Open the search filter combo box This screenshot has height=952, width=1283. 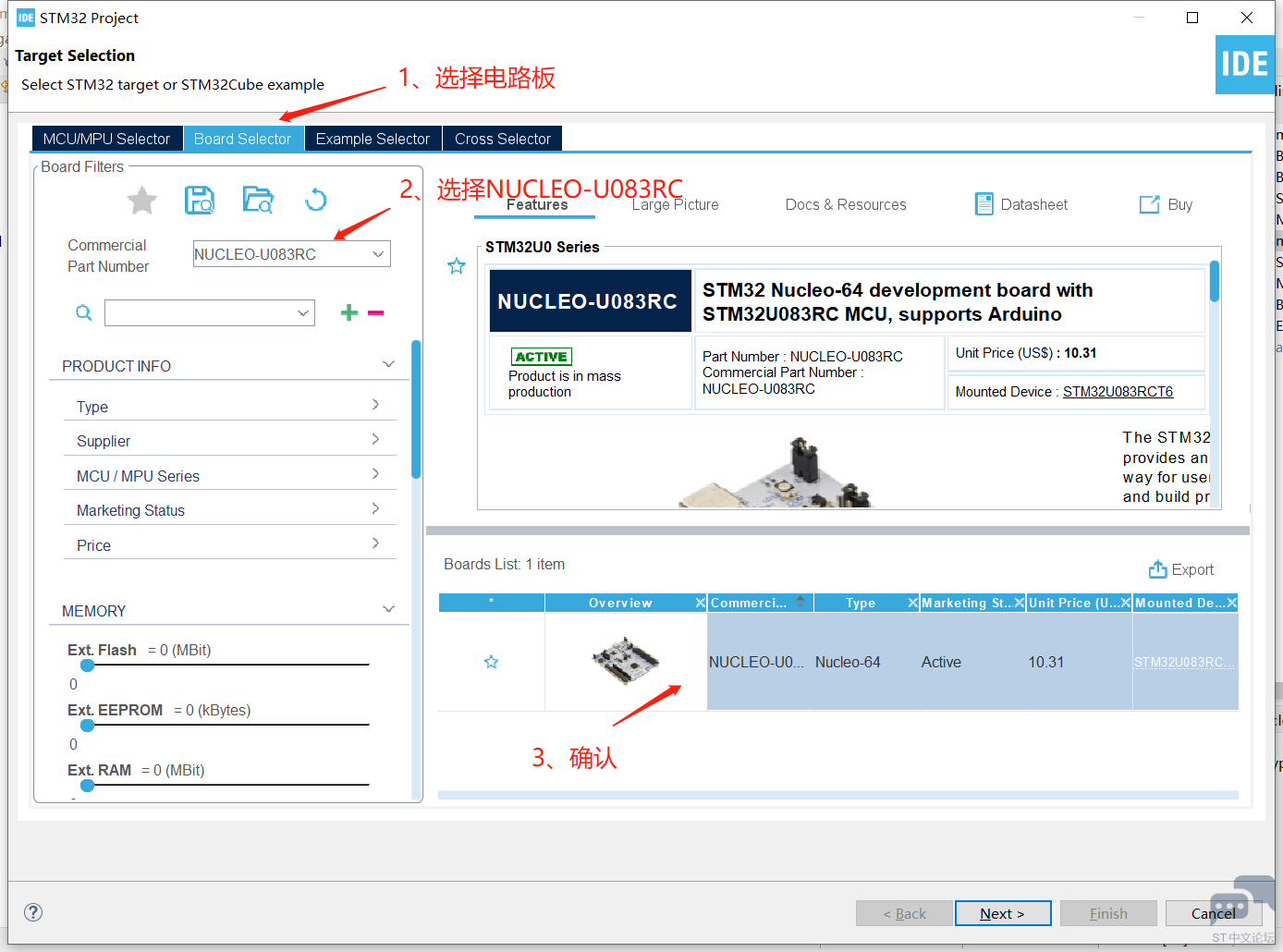click(x=210, y=312)
